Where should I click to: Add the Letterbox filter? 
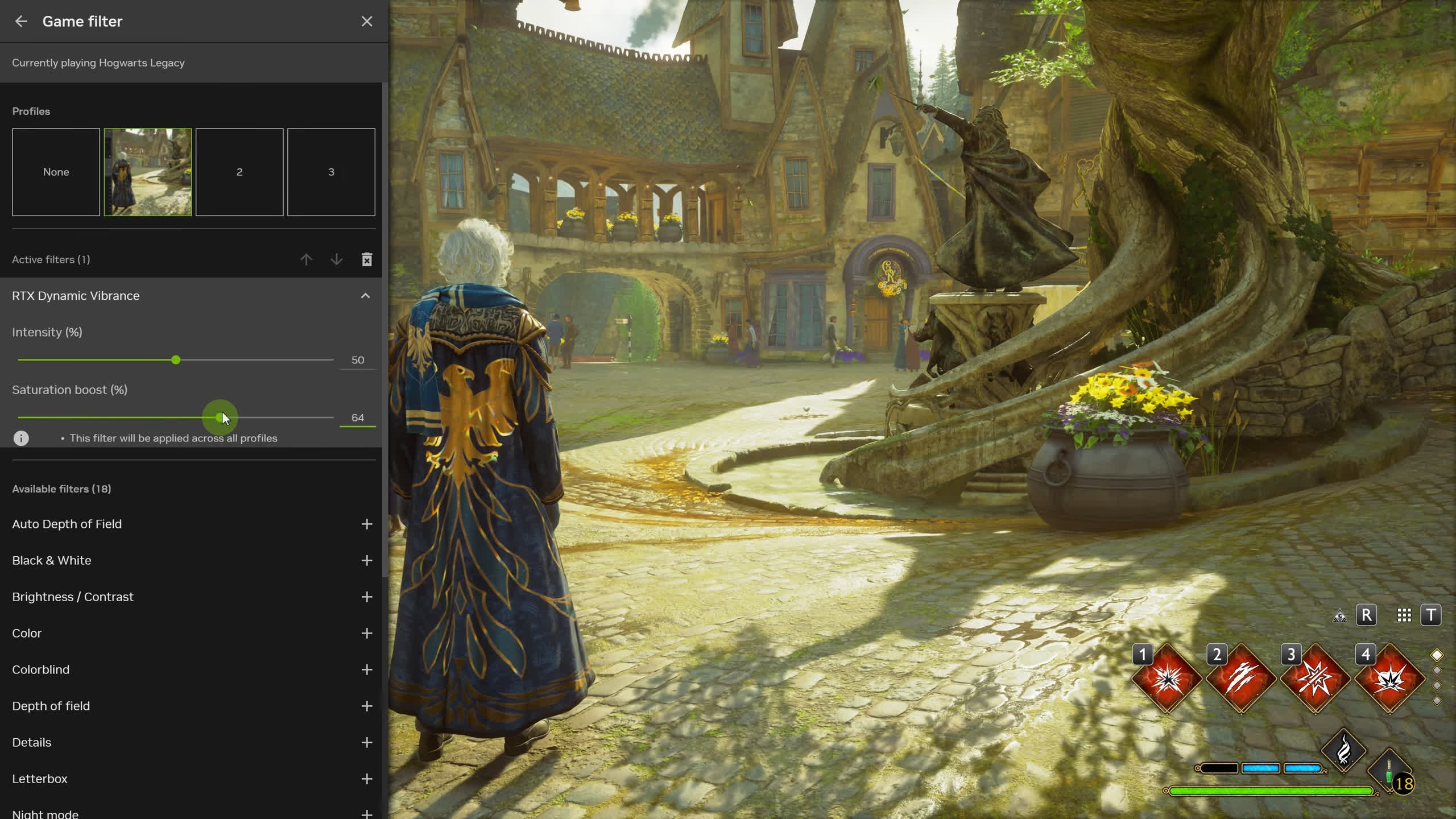click(x=367, y=779)
